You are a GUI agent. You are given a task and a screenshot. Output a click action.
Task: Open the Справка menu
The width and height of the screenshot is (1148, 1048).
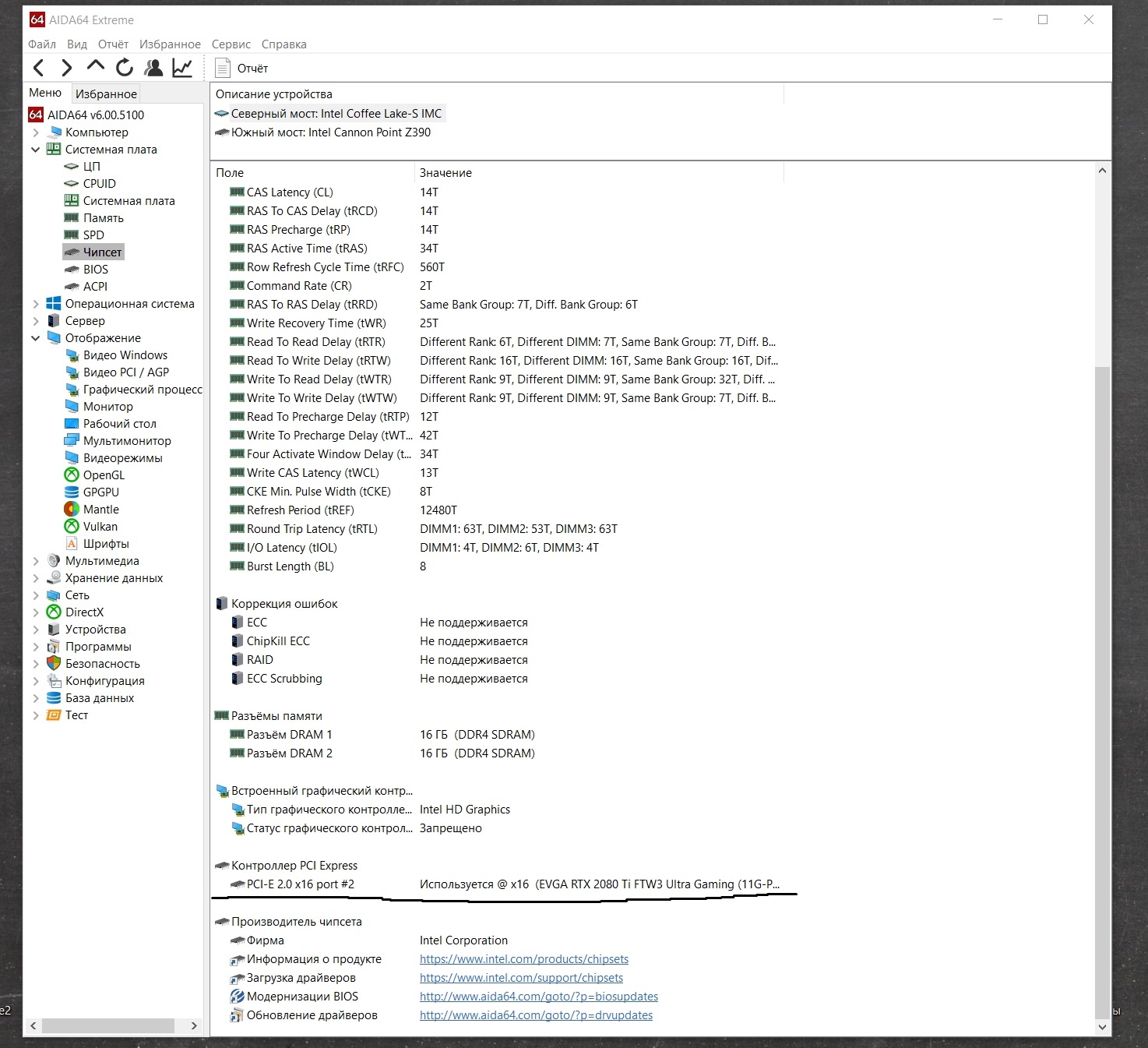[283, 44]
